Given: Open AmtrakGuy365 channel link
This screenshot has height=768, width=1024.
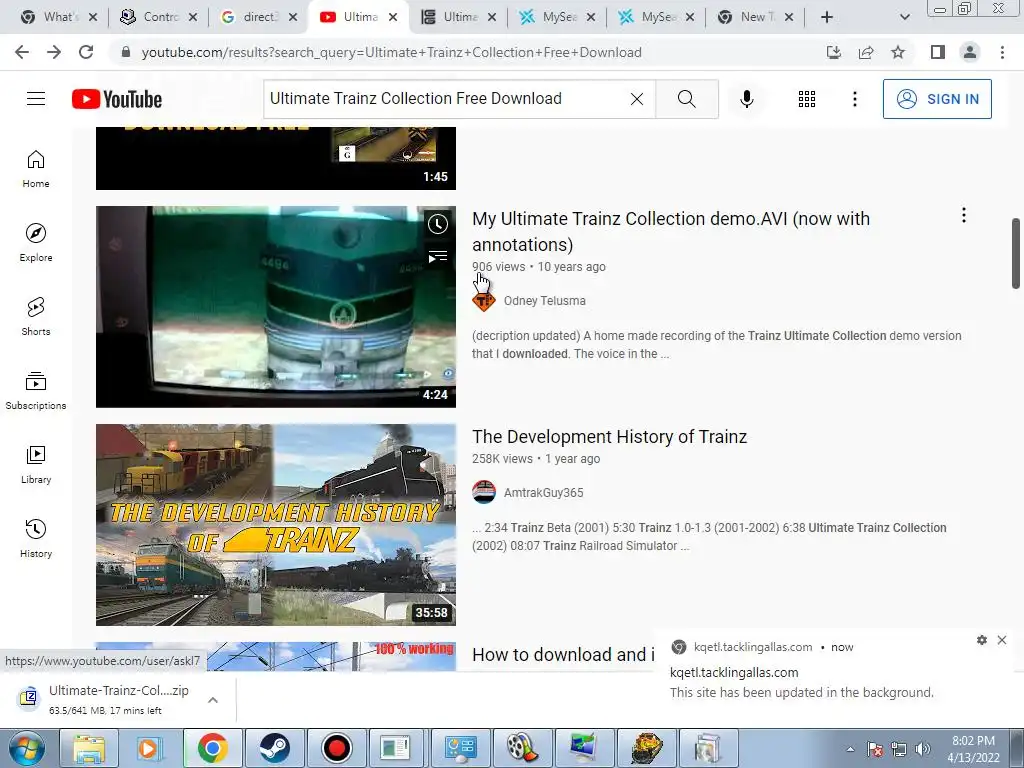Looking at the screenshot, I should (x=543, y=493).
